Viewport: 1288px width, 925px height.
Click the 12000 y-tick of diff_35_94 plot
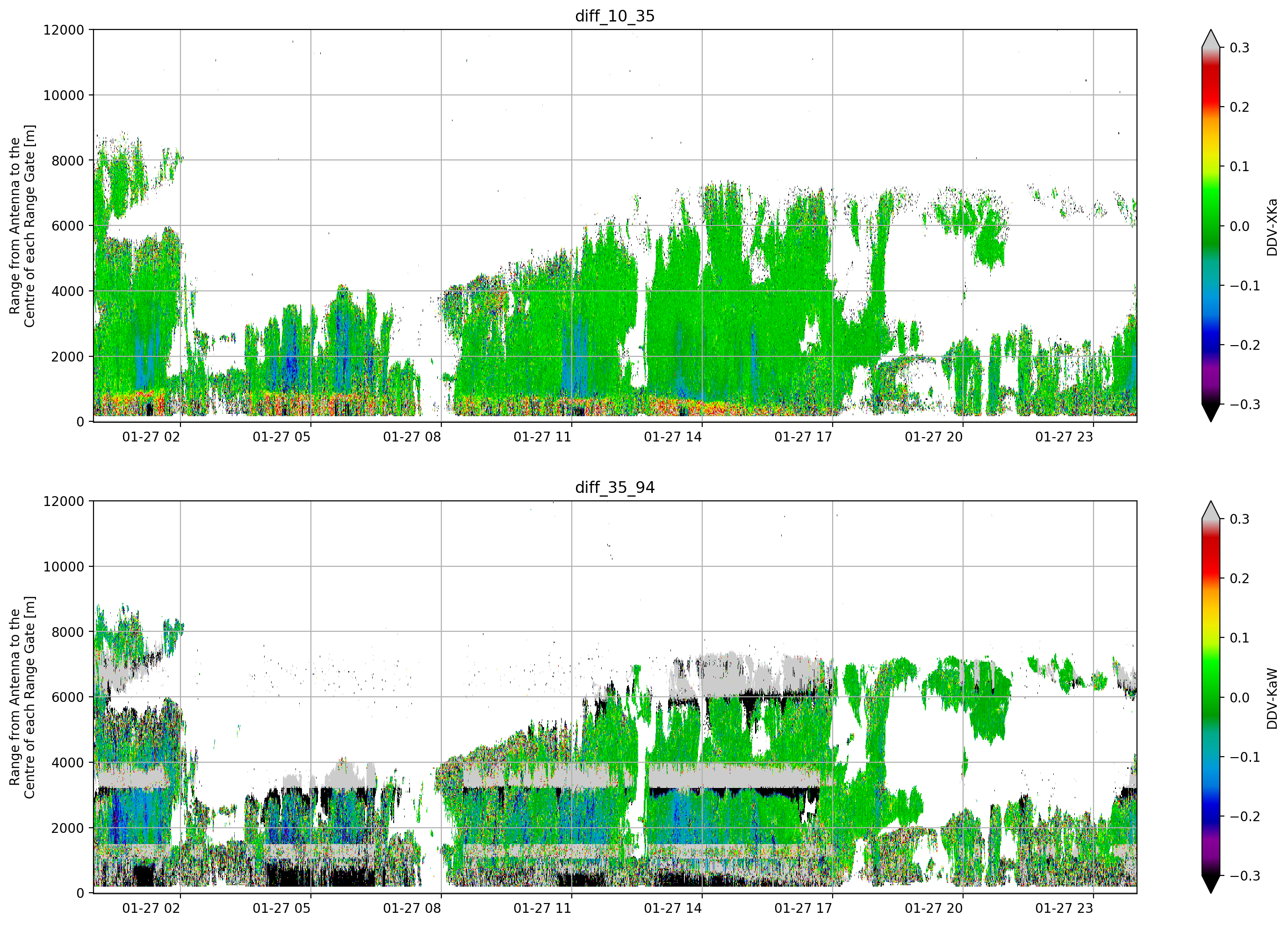pyautogui.click(x=64, y=502)
